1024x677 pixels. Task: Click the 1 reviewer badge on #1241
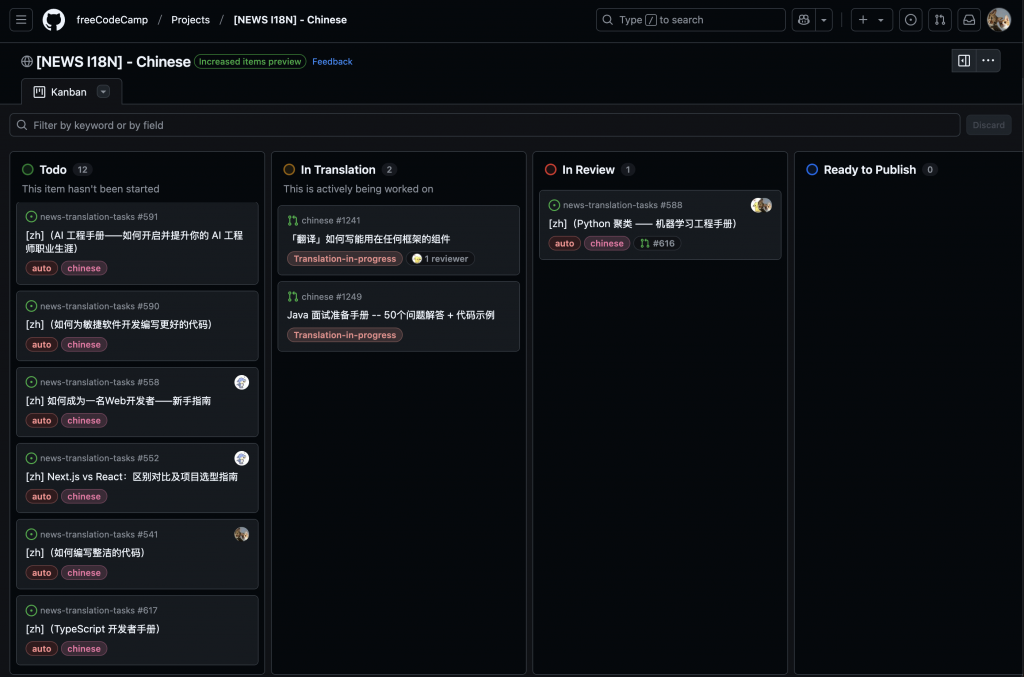tap(441, 259)
